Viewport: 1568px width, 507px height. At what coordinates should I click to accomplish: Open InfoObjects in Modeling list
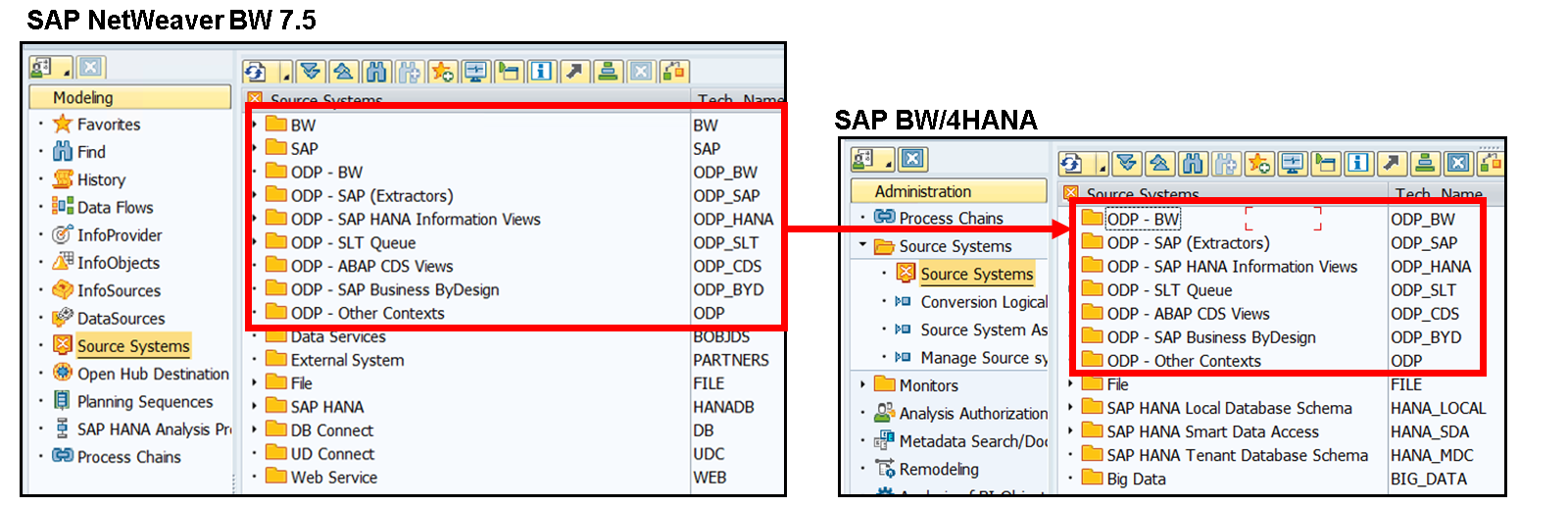point(106,262)
